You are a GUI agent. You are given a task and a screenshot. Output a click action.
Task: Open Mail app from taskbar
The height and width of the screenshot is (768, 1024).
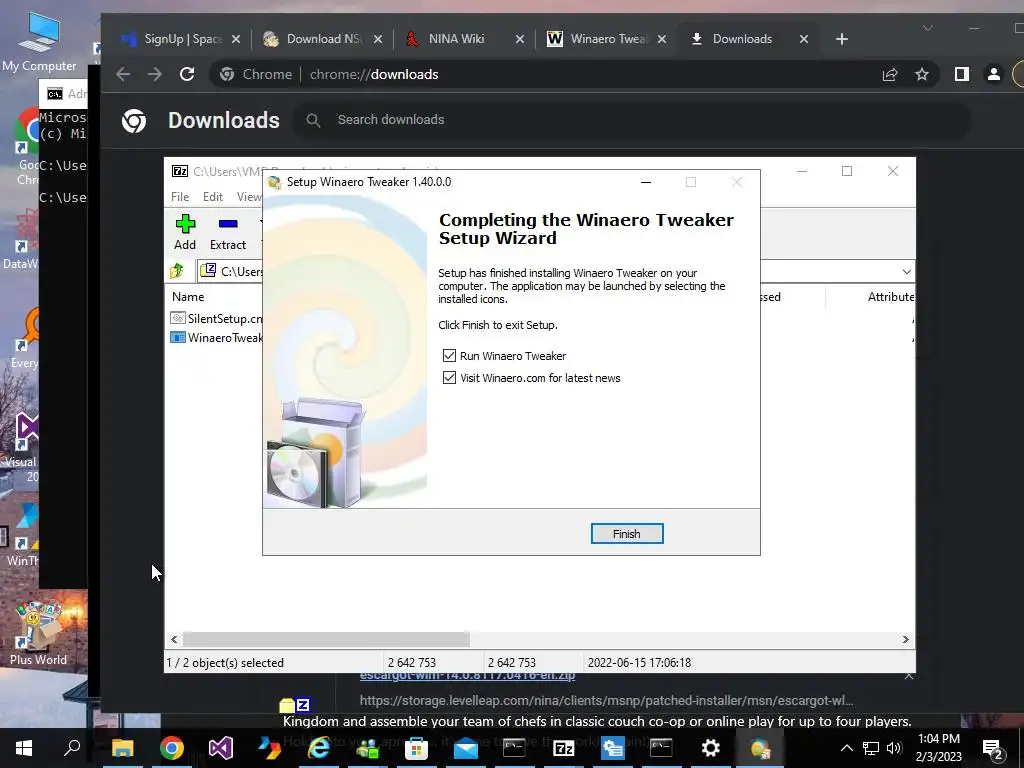click(466, 748)
